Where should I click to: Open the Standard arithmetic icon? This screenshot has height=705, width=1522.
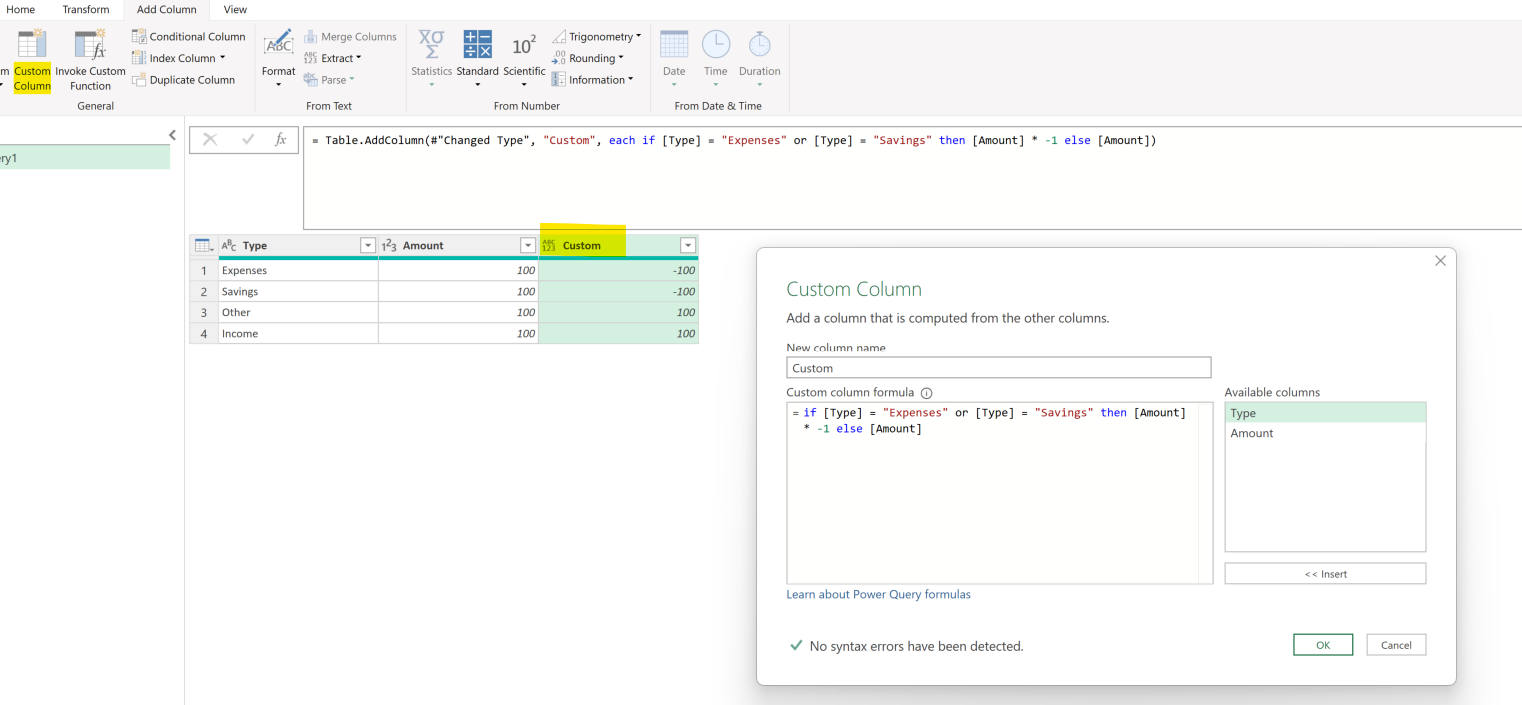[477, 44]
